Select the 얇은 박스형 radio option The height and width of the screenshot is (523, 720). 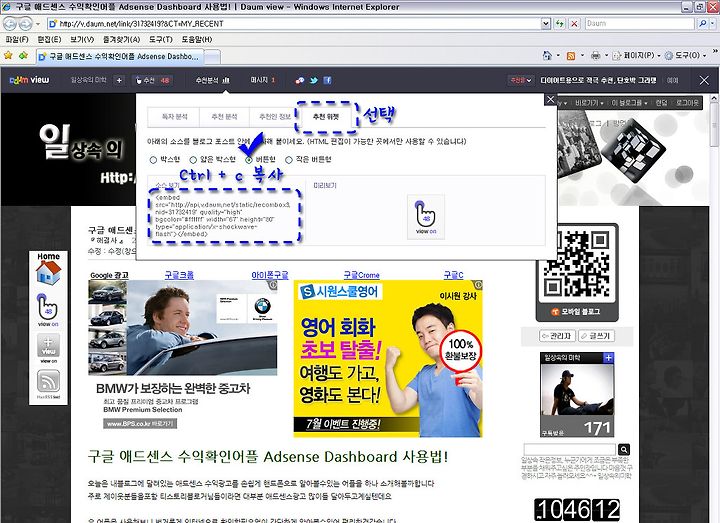(x=193, y=160)
